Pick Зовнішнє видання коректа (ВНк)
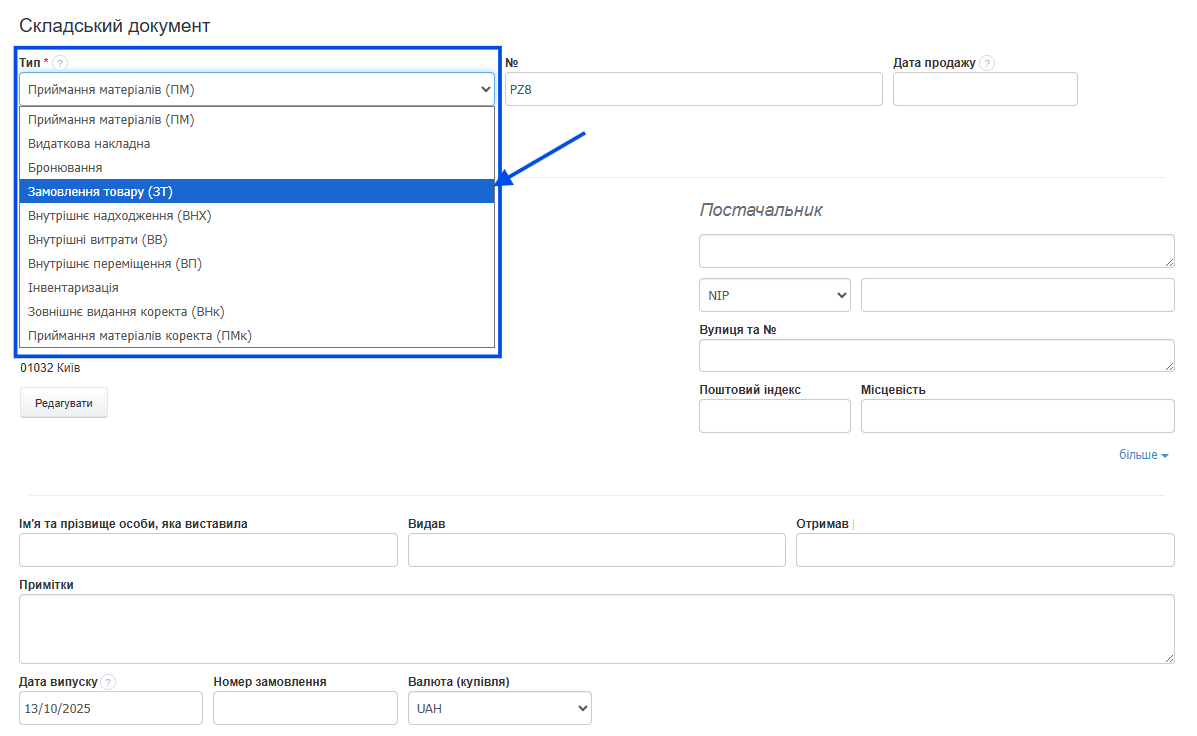Viewport: 1197px width, 736px height. click(257, 311)
